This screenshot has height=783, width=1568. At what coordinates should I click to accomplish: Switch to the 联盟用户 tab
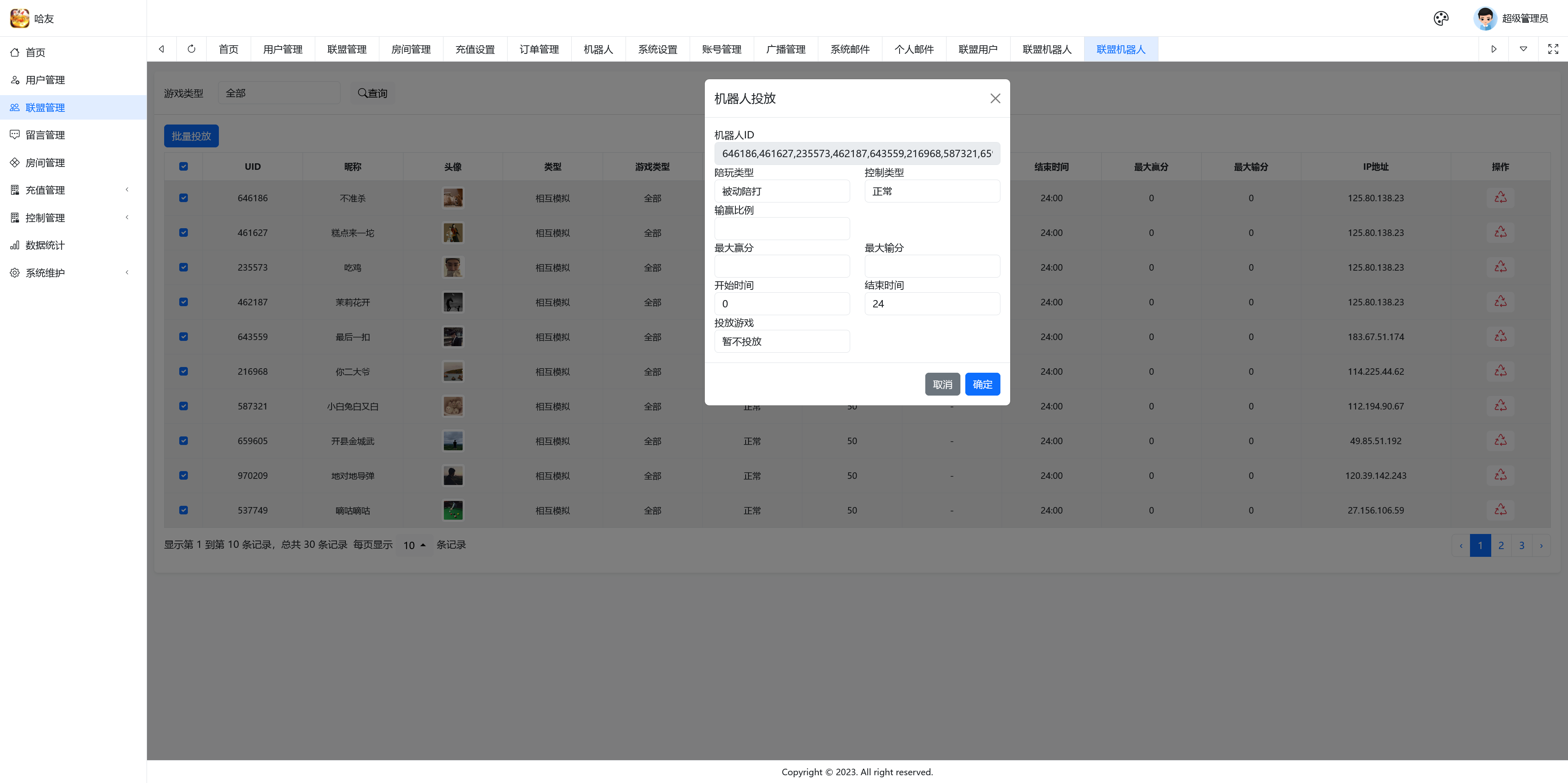[x=978, y=49]
